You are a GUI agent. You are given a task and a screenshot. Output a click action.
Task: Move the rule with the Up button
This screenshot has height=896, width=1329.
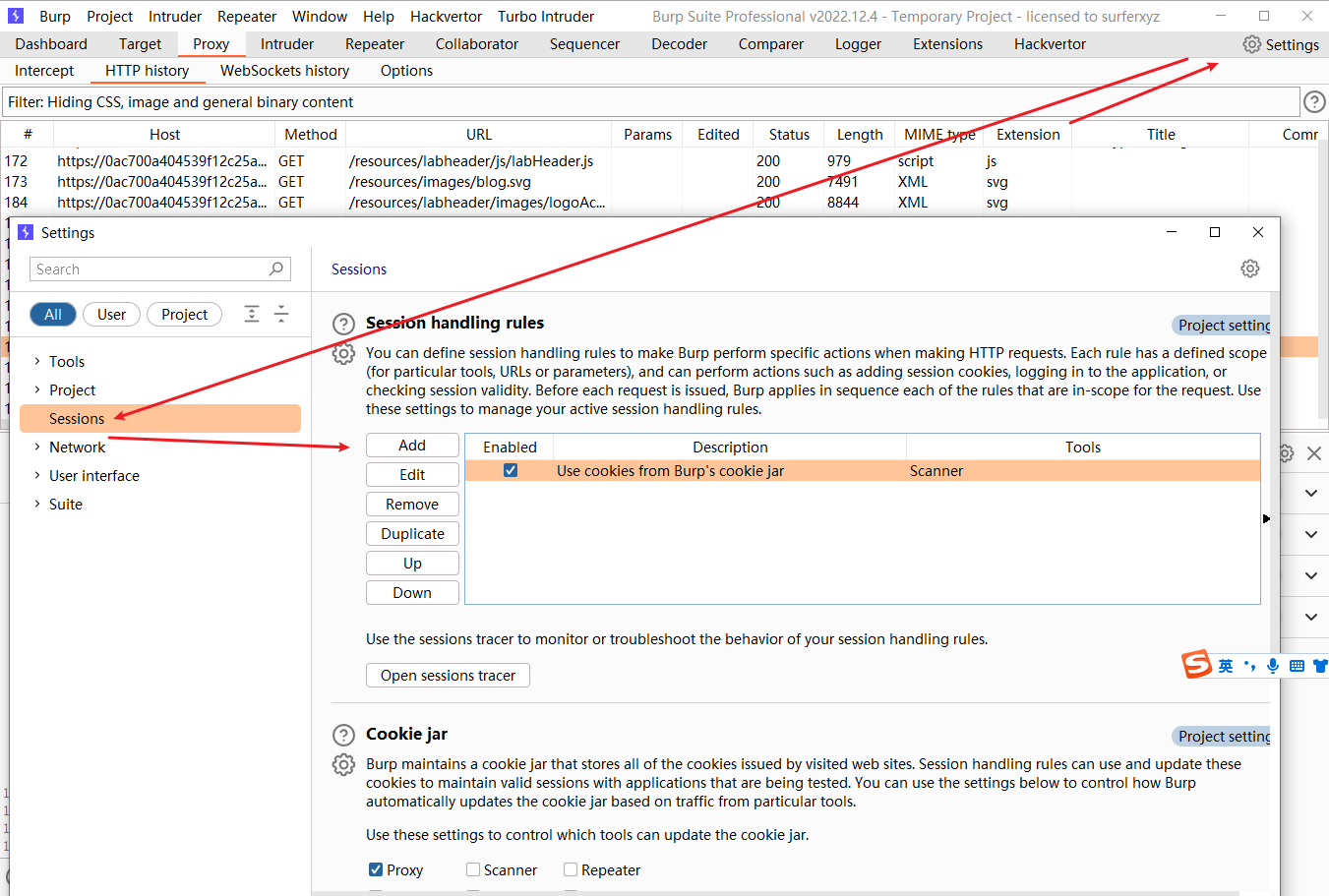(x=412, y=563)
